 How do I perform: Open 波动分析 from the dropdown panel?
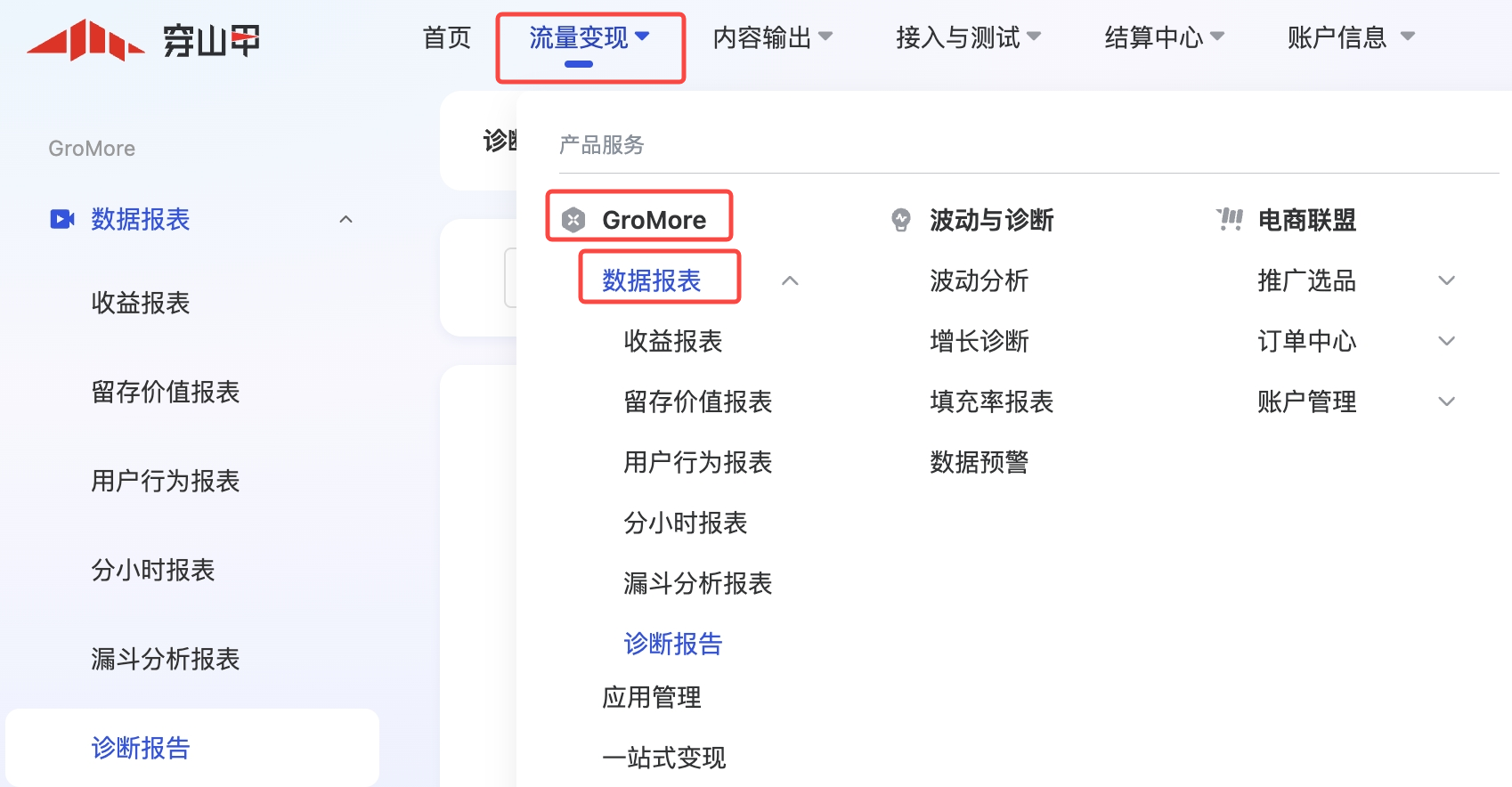[979, 280]
